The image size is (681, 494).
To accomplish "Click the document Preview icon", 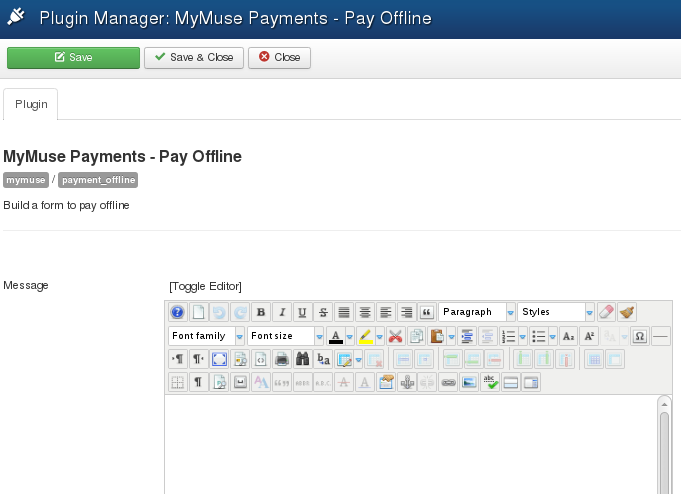I will [x=240, y=359].
